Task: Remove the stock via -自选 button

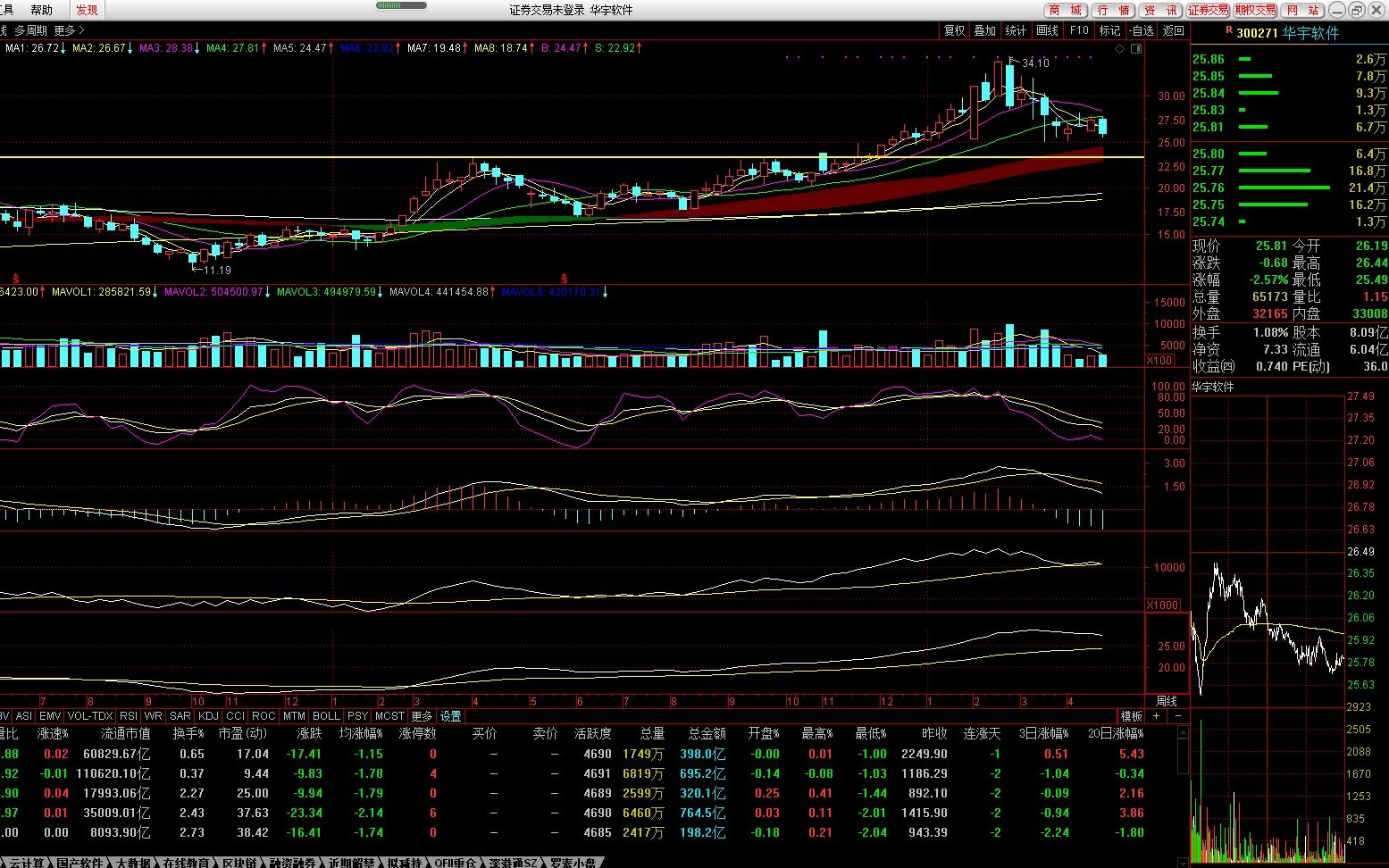Action: pos(1141,30)
